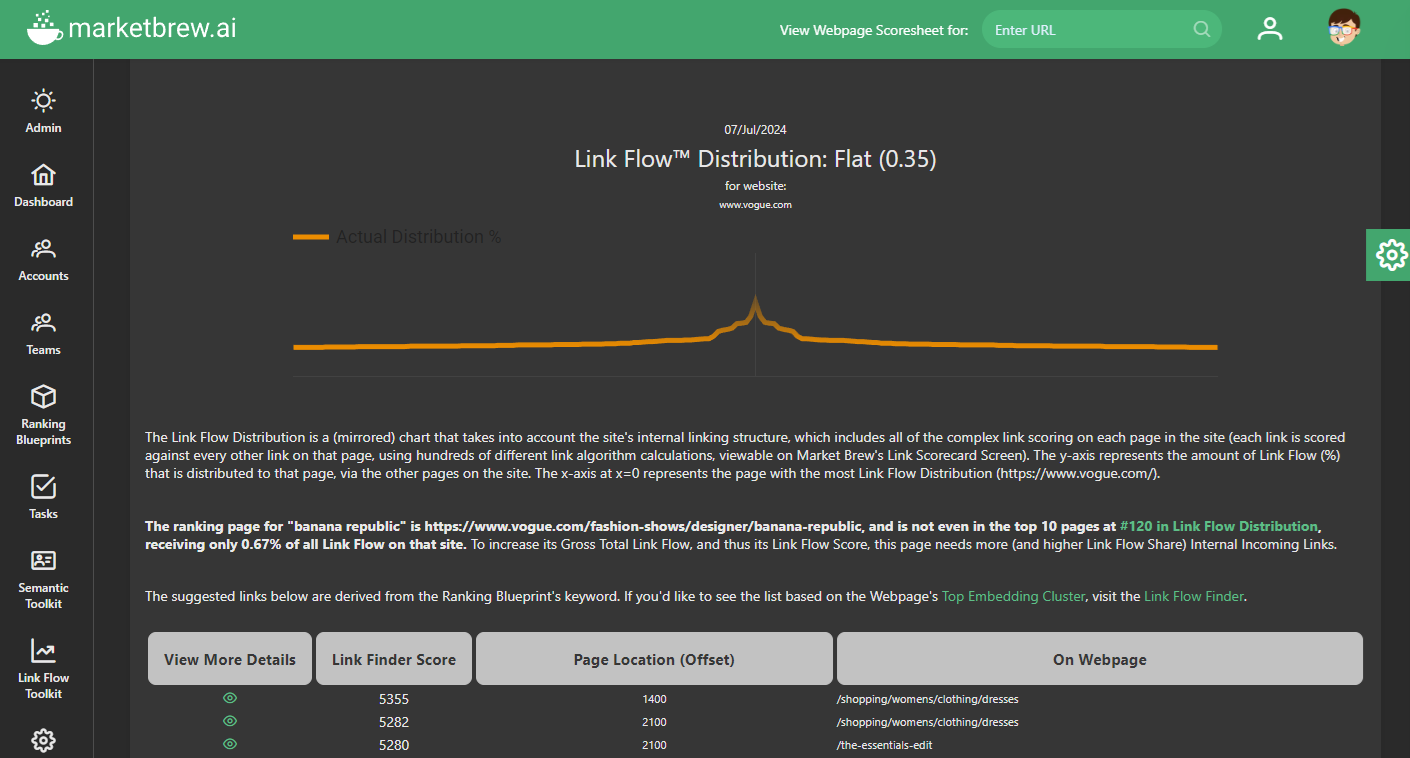Open the Top Embedding Cluster link

tap(1013, 596)
